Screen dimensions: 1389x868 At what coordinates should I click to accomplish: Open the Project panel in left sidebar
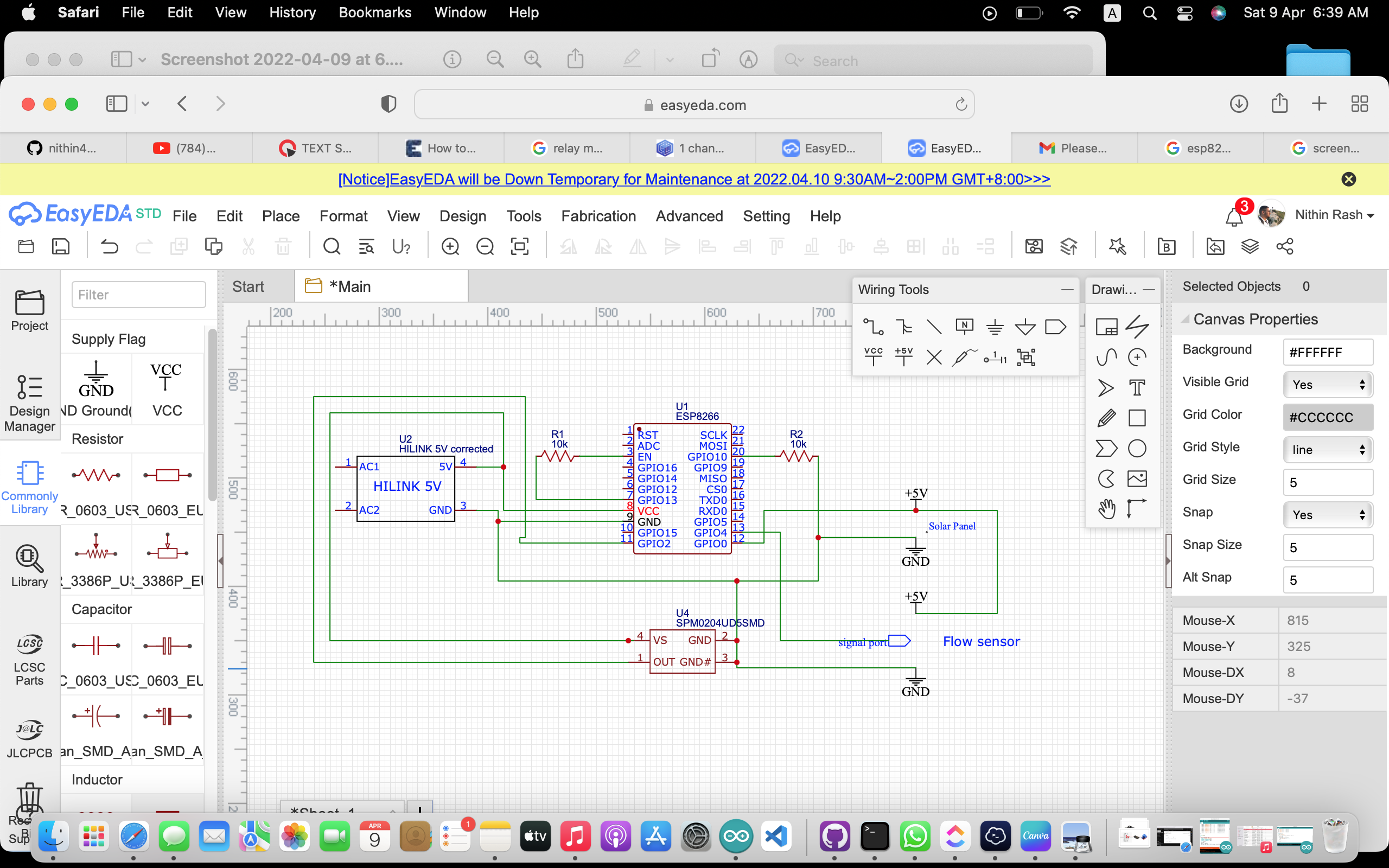point(30,310)
